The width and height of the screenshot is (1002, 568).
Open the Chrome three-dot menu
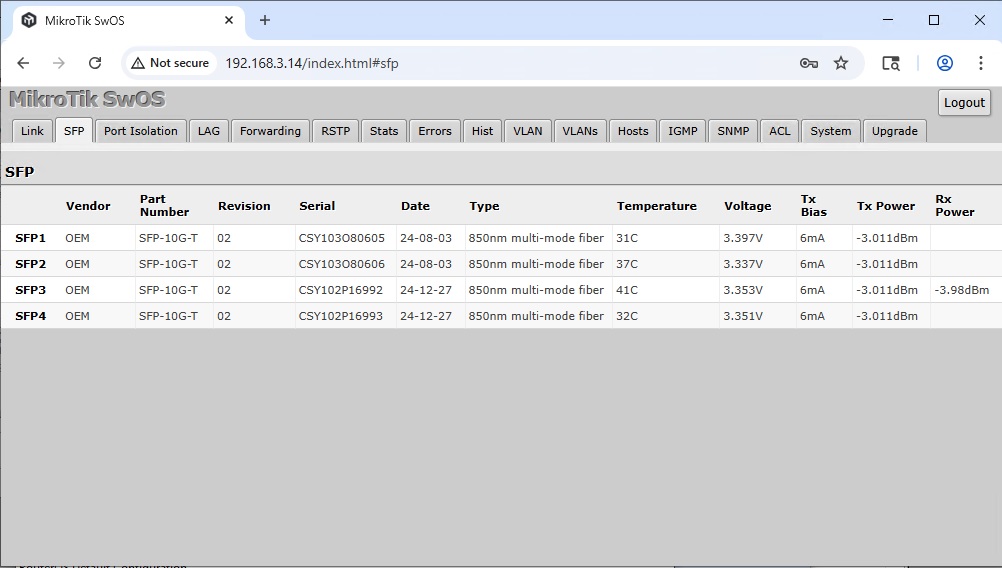pos(980,63)
